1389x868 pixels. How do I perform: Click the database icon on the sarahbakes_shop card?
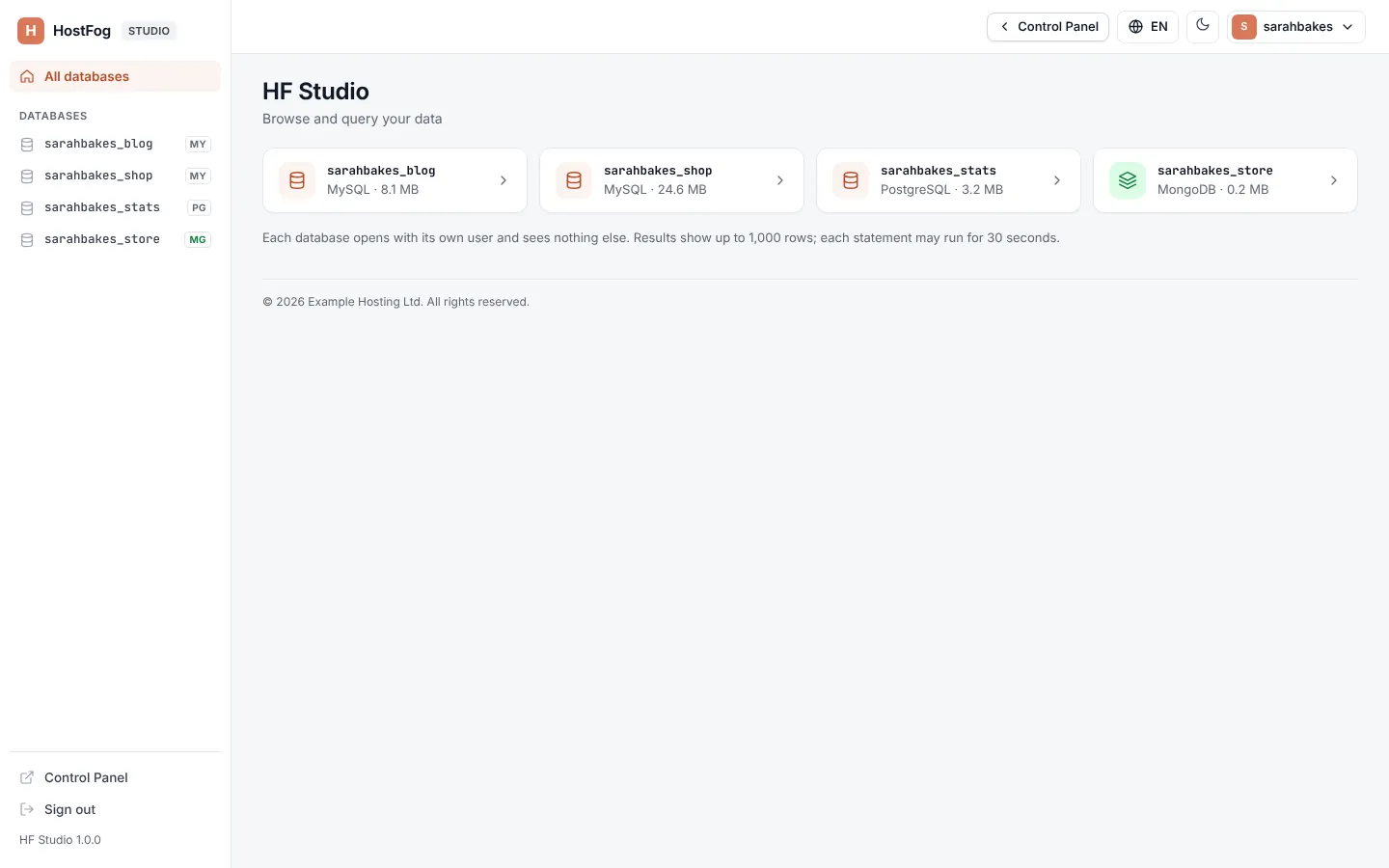pos(574,180)
